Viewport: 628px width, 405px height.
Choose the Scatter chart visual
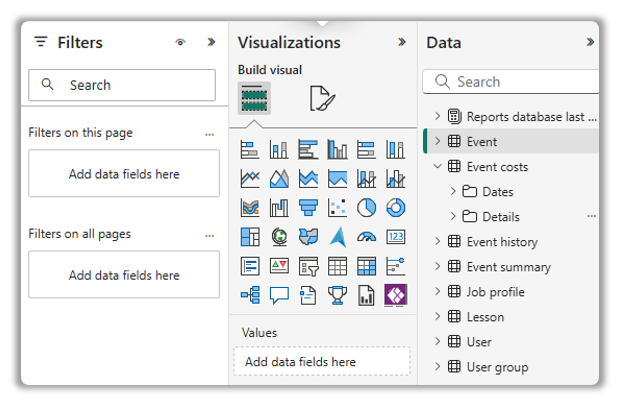pyautogui.click(x=337, y=208)
